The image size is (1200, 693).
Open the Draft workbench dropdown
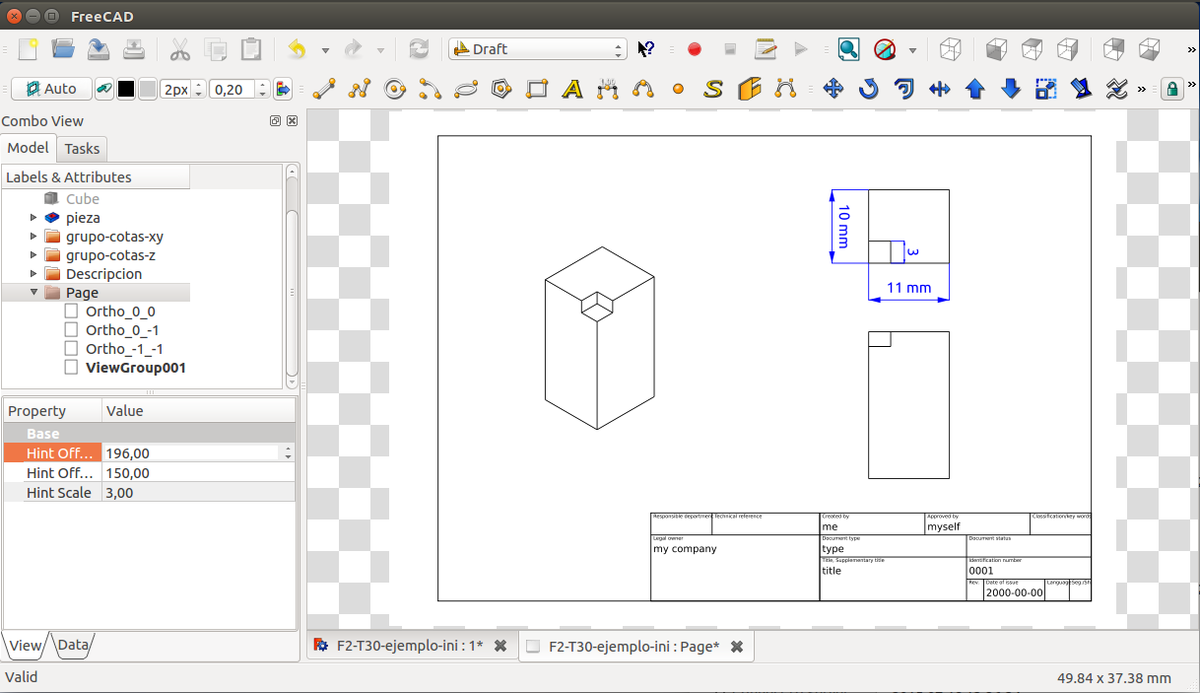coord(537,49)
